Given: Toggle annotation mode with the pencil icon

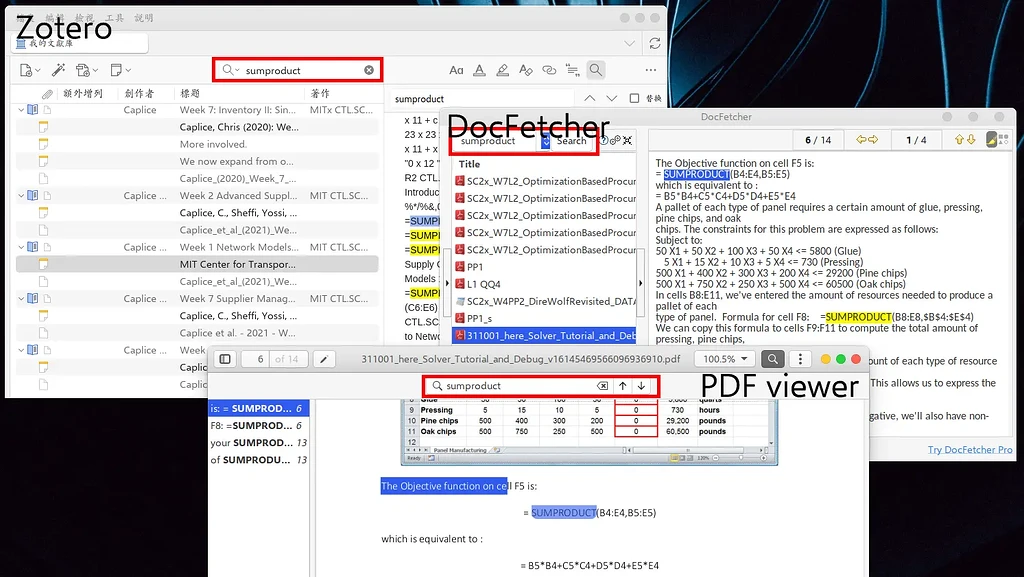Looking at the screenshot, I should click(x=324, y=357).
